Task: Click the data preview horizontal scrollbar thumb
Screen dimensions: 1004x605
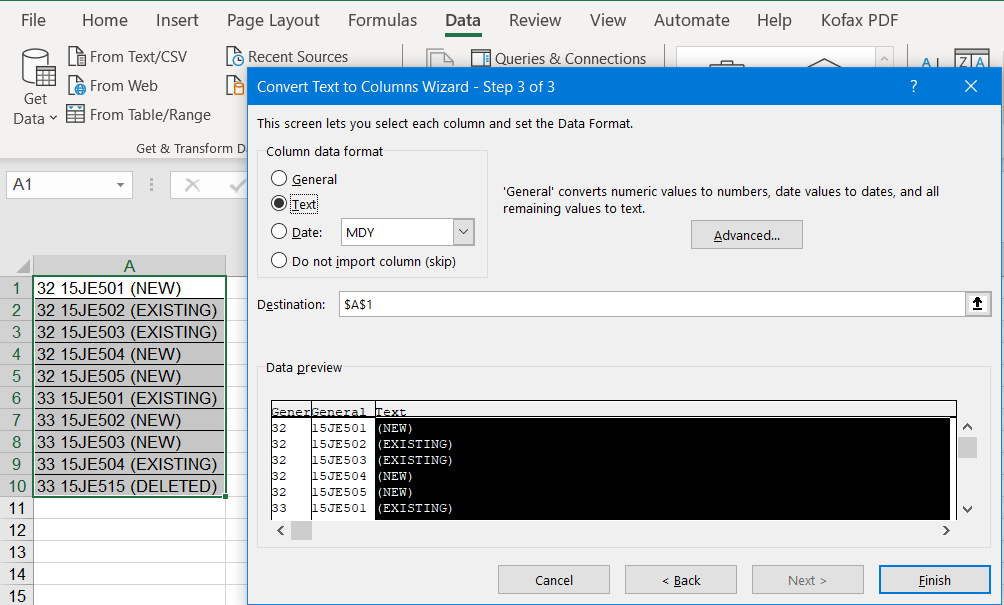Action: (x=302, y=530)
